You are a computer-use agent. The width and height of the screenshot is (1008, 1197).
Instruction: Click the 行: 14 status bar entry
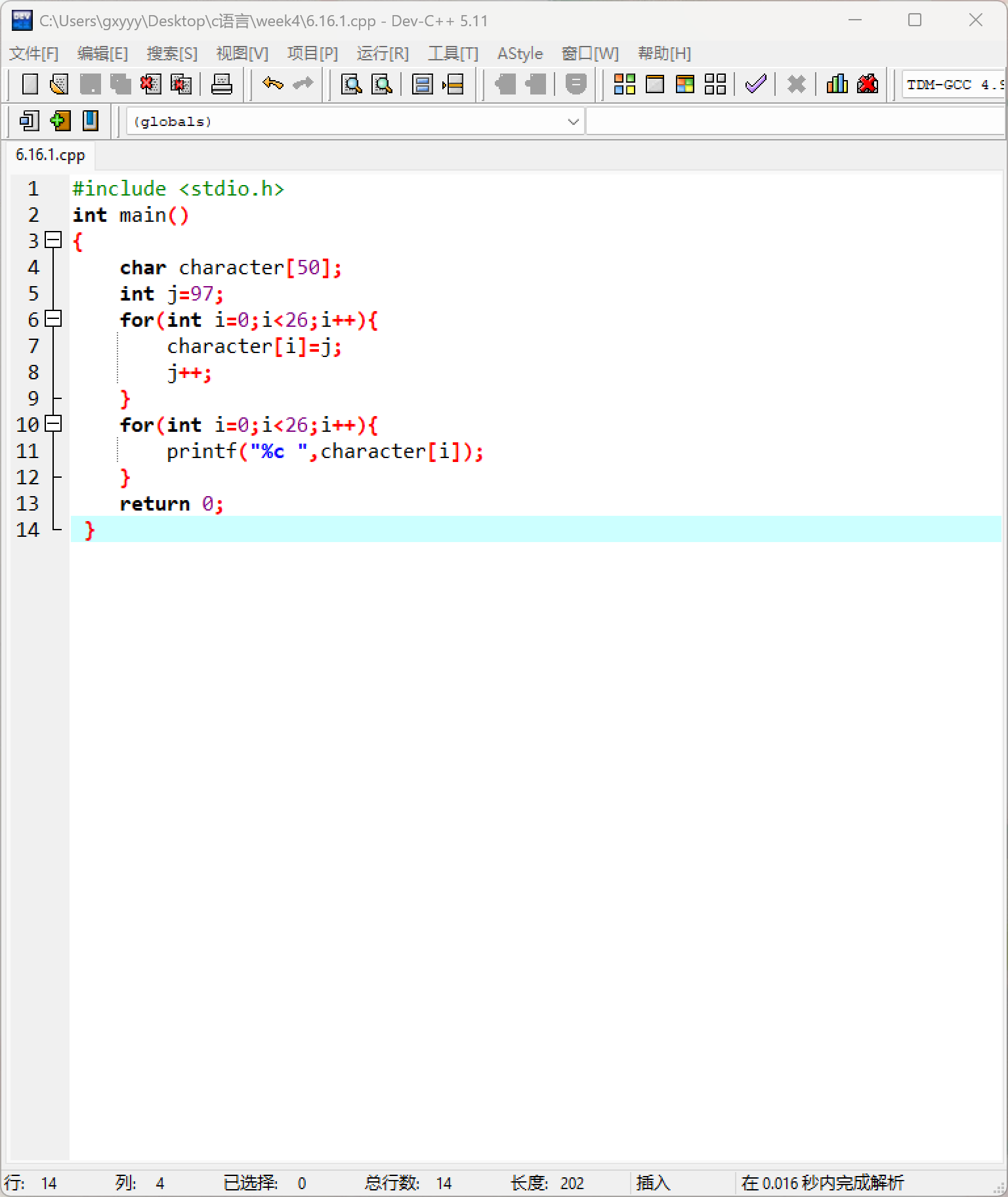coord(31,1183)
